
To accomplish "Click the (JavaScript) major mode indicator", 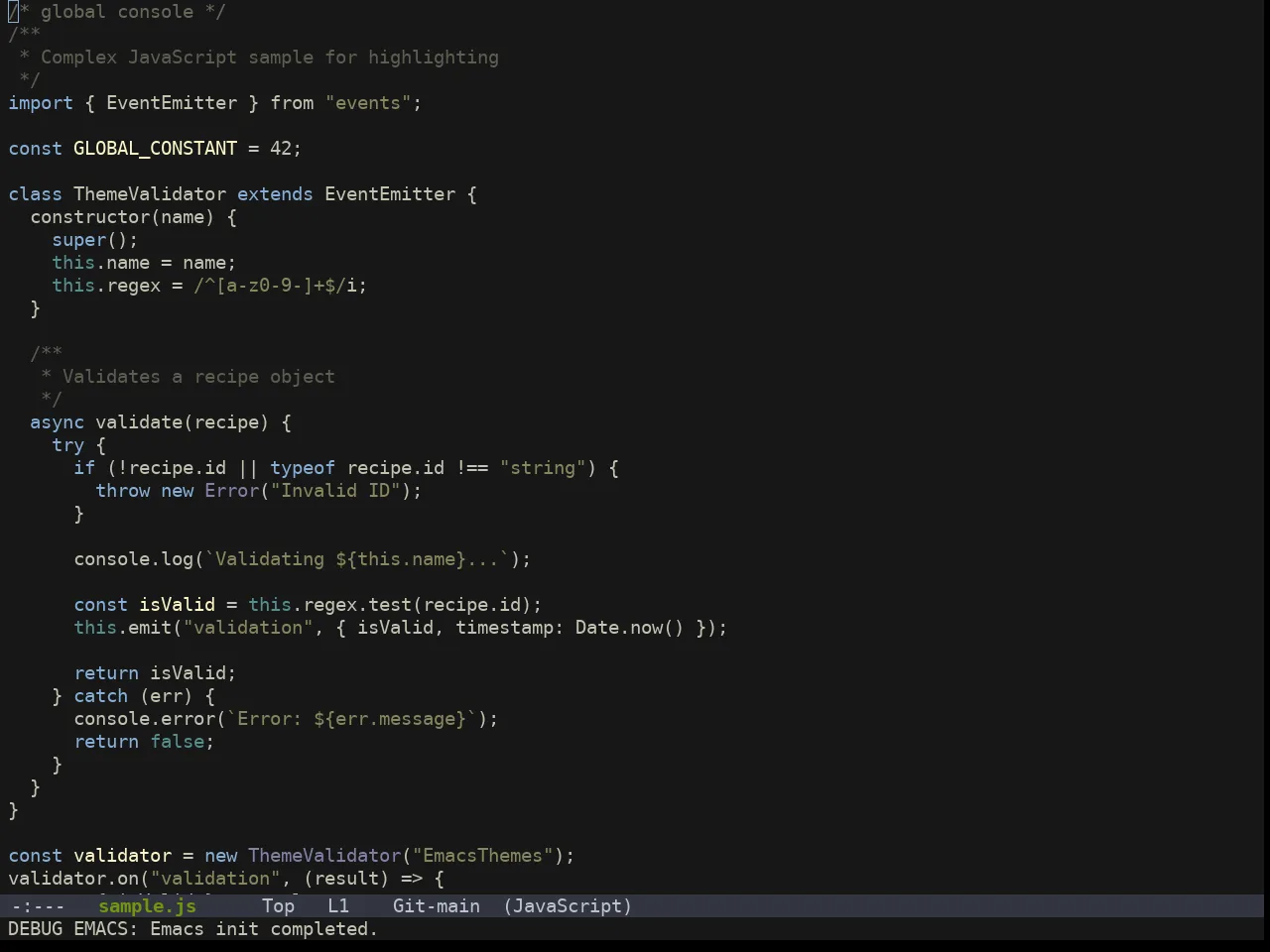I will pos(568,905).
